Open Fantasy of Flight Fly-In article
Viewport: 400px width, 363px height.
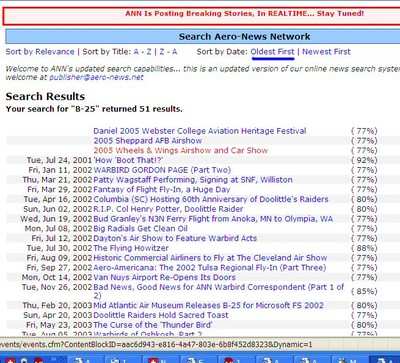[x=162, y=190]
